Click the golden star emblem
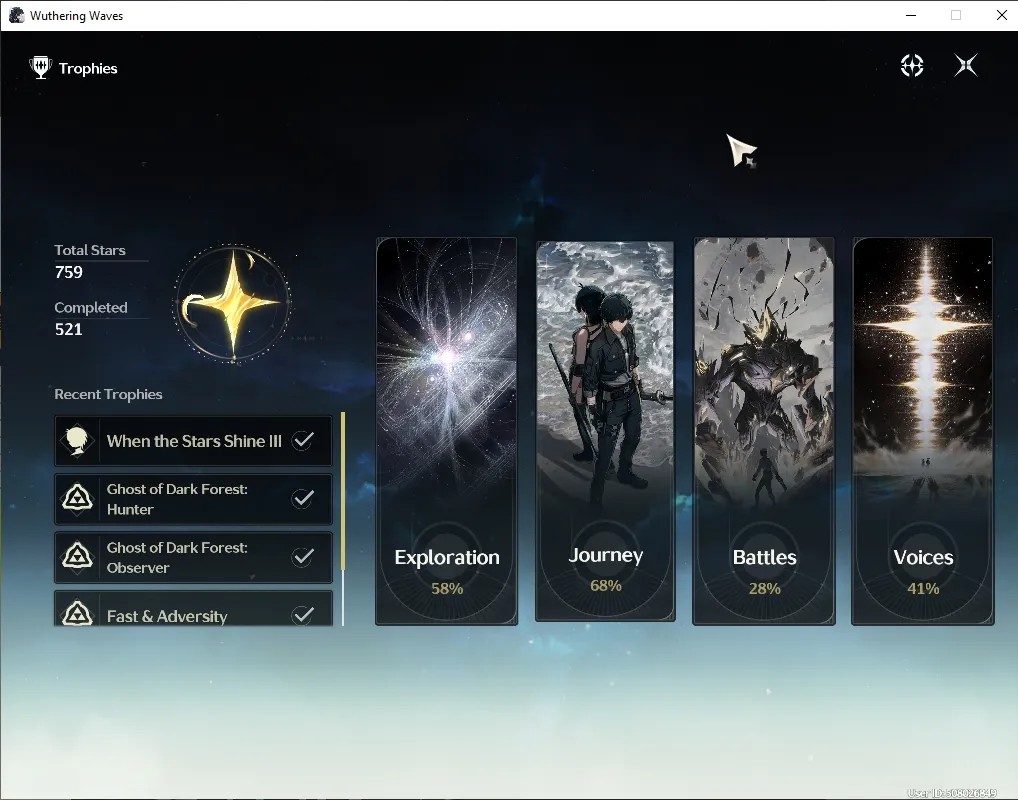The image size is (1018, 800). [x=232, y=303]
